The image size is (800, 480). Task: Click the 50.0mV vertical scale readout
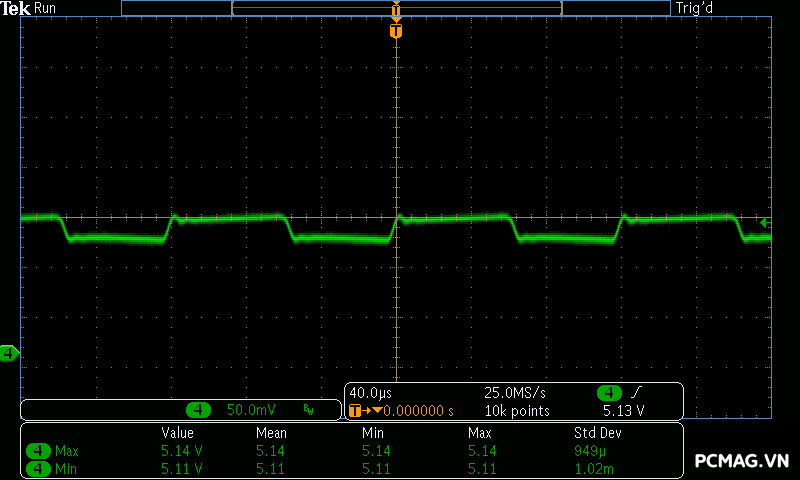[x=251, y=410]
